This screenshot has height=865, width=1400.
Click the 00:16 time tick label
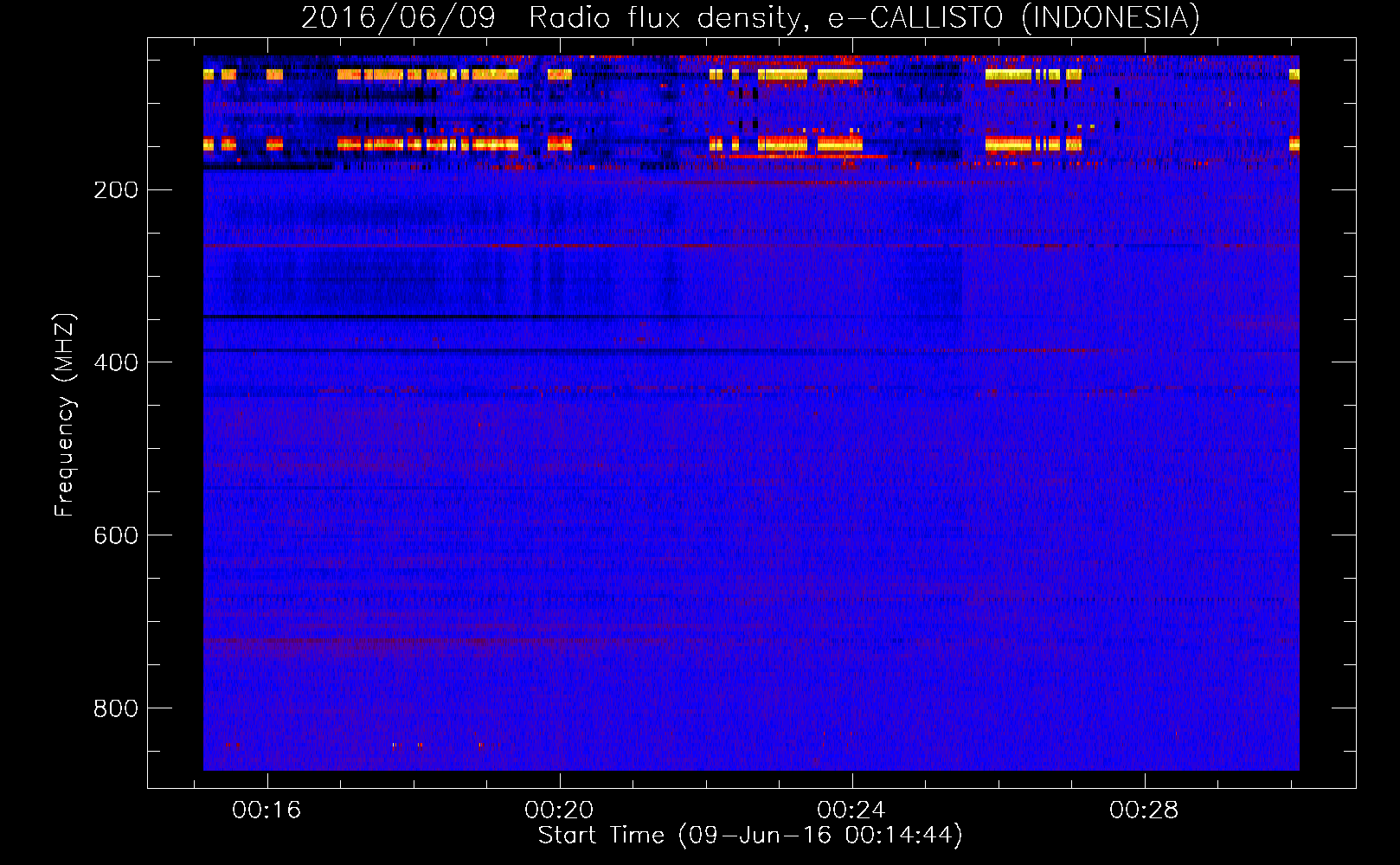pyautogui.click(x=267, y=811)
